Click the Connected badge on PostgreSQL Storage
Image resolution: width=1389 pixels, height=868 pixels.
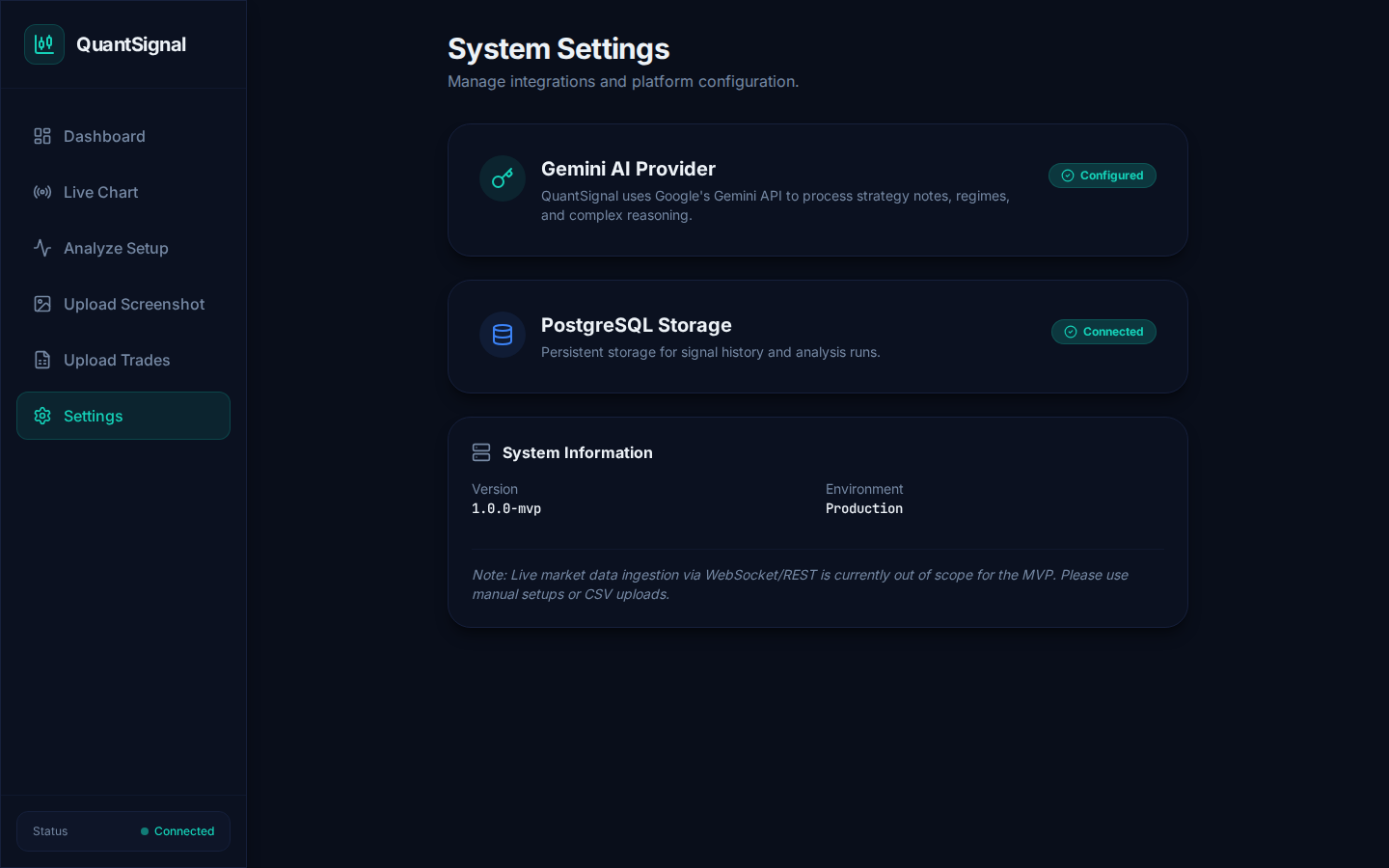point(1103,332)
